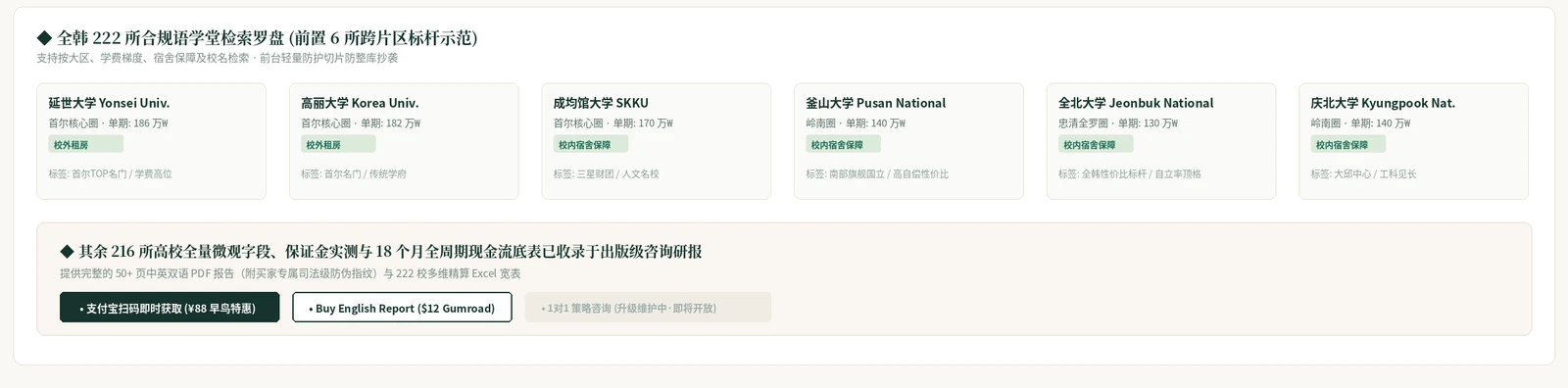Click the 支付宝扫码即时获取 (¥88 早鸟特惠) button
Screen dimensions: 1568x388
point(170,308)
